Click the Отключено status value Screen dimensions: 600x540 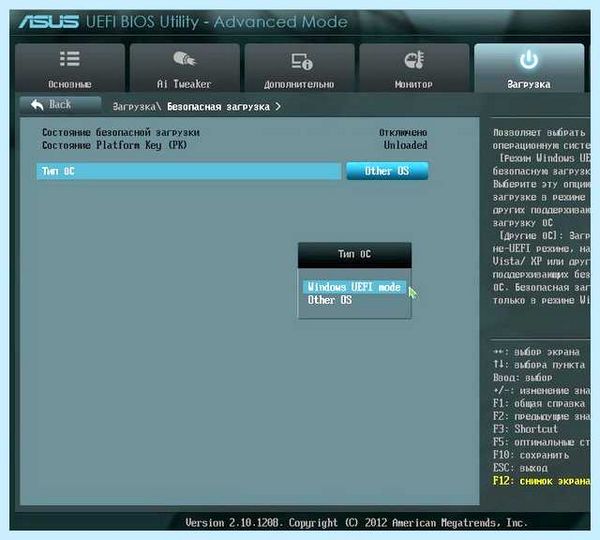[403, 132]
